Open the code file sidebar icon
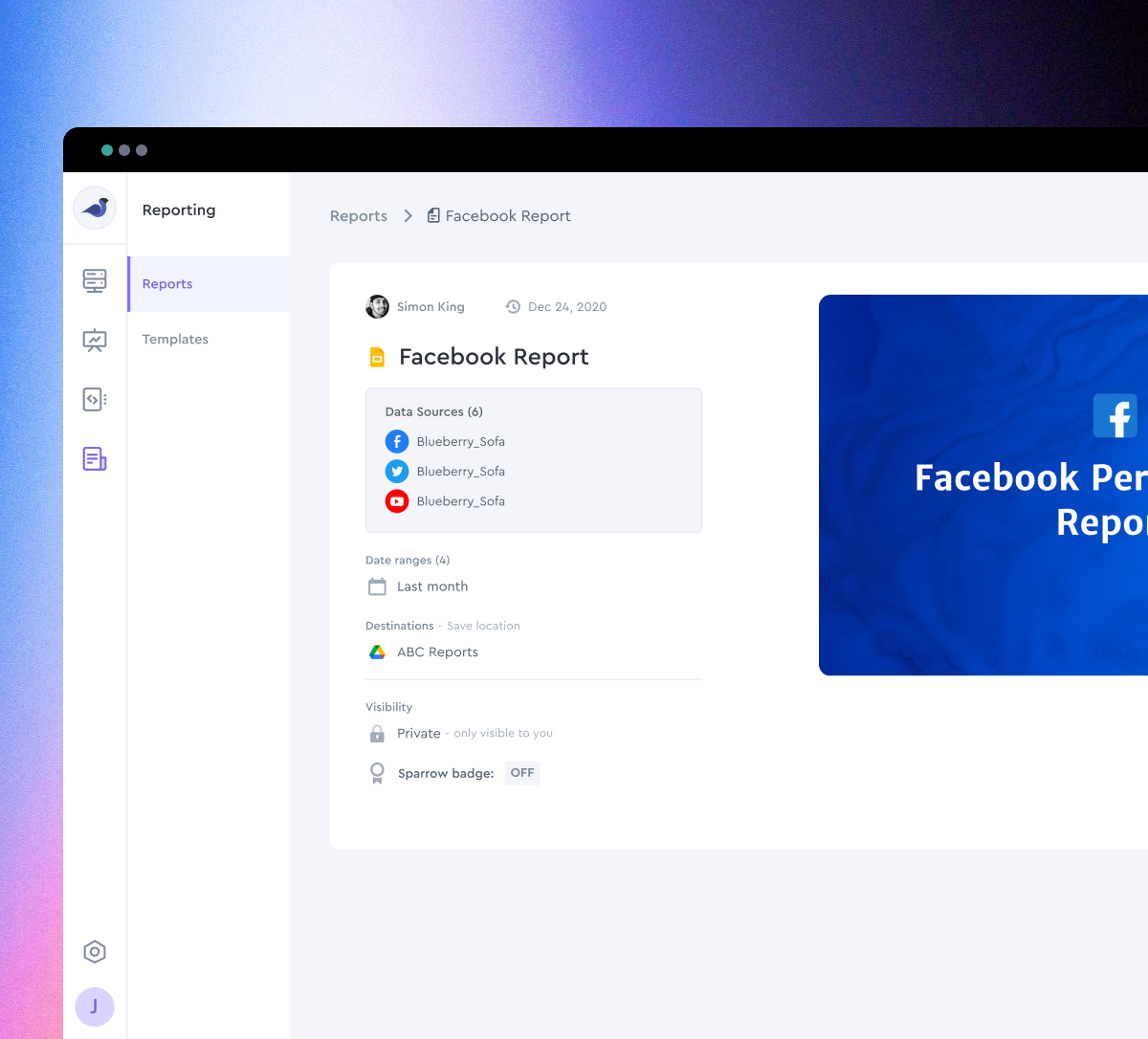This screenshot has height=1039, width=1148. click(x=95, y=399)
